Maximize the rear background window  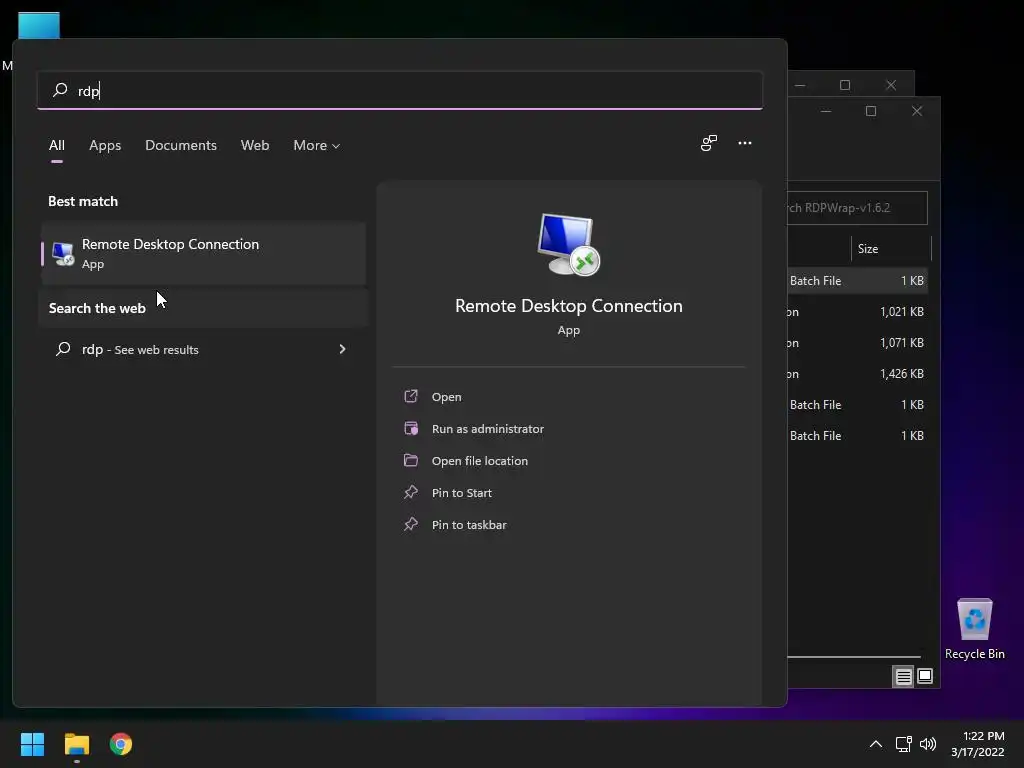(x=844, y=85)
